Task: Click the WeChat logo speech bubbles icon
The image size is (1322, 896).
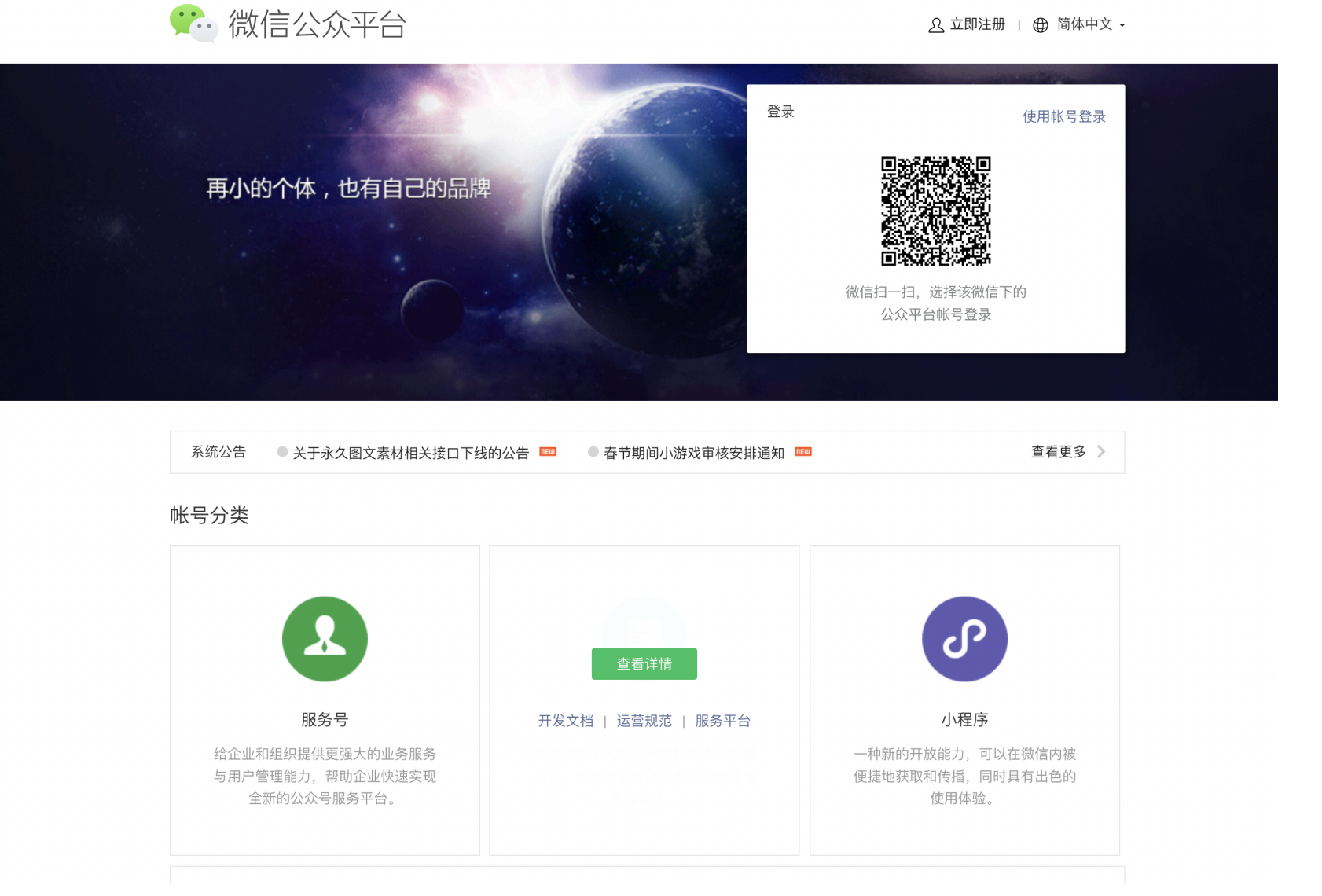Action: tap(193, 24)
